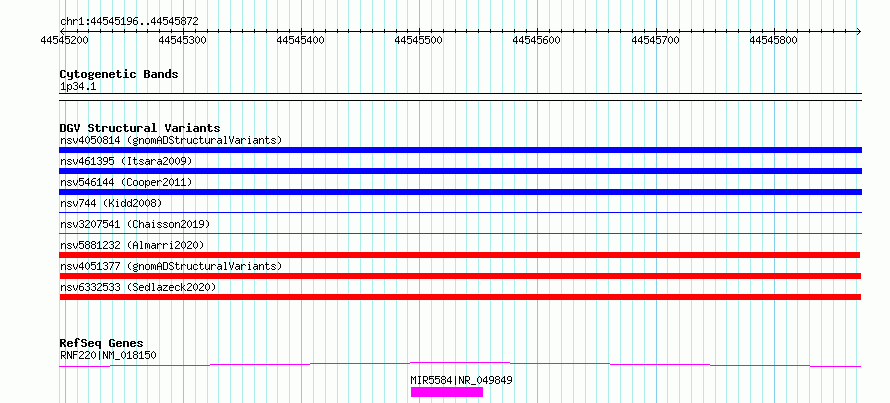Click ruler tick label 44545400
Image resolution: width=890 pixels, height=403 pixels.
click(301, 40)
